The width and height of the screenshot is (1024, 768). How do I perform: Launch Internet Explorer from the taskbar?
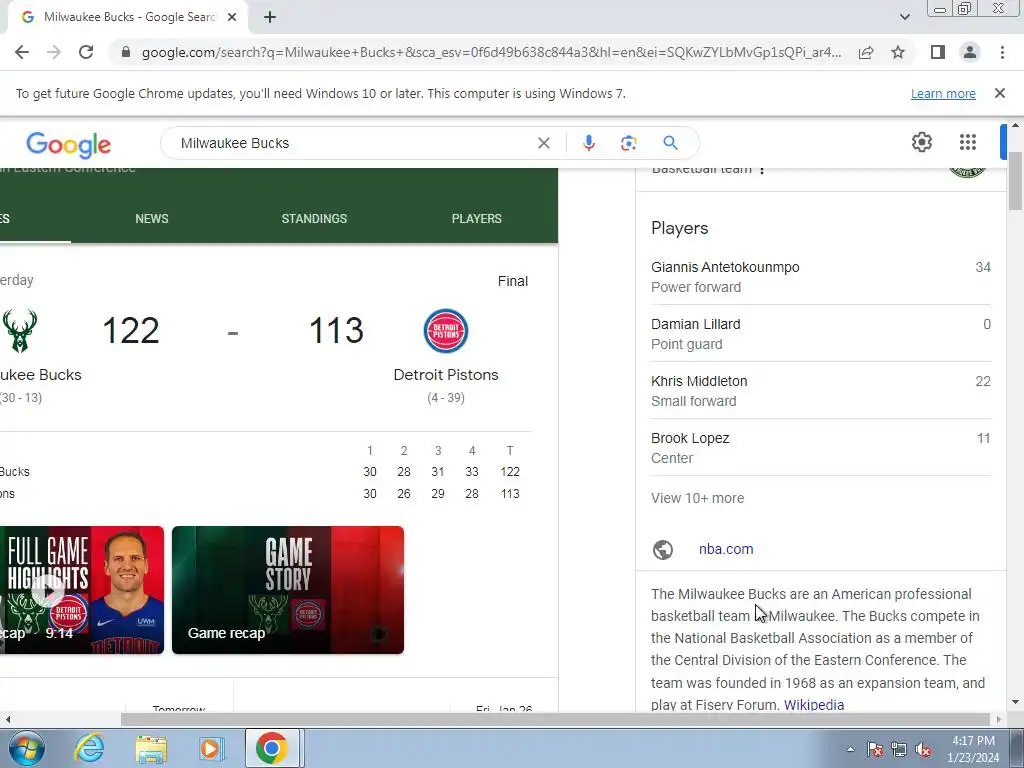tap(88, 748)
